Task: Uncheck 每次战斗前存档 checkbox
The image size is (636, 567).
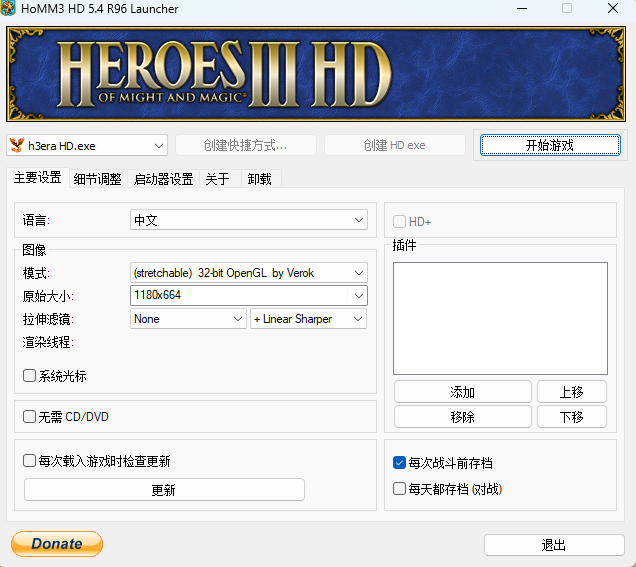Action: [400, 463]
